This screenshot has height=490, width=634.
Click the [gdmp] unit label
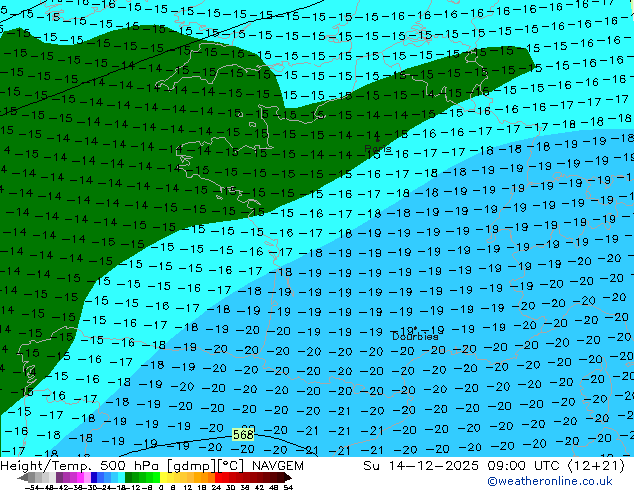coord(192,466)
